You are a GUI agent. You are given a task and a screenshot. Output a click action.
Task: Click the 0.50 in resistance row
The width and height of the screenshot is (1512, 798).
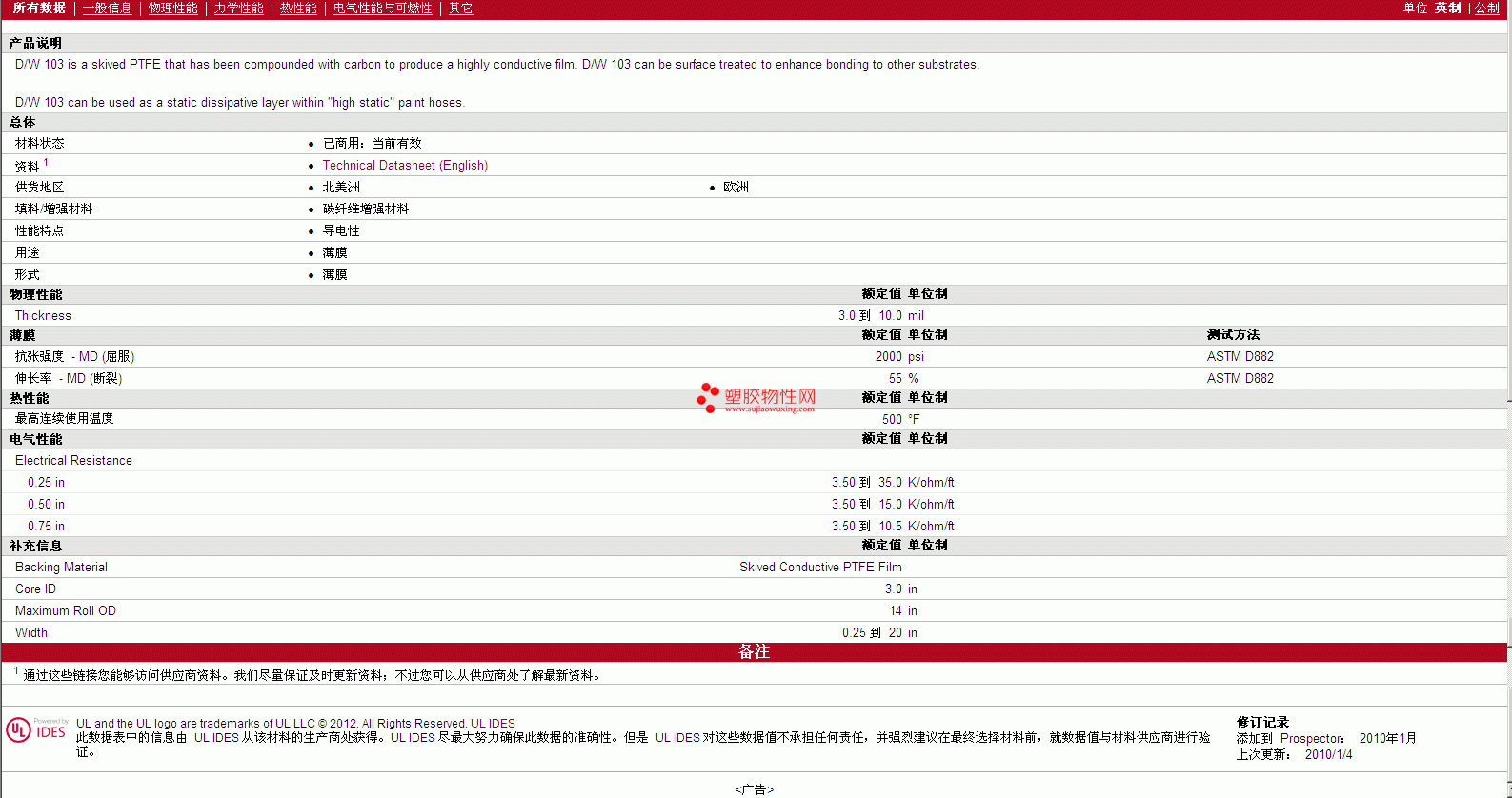pyautogui.click(x=754, y=505)
